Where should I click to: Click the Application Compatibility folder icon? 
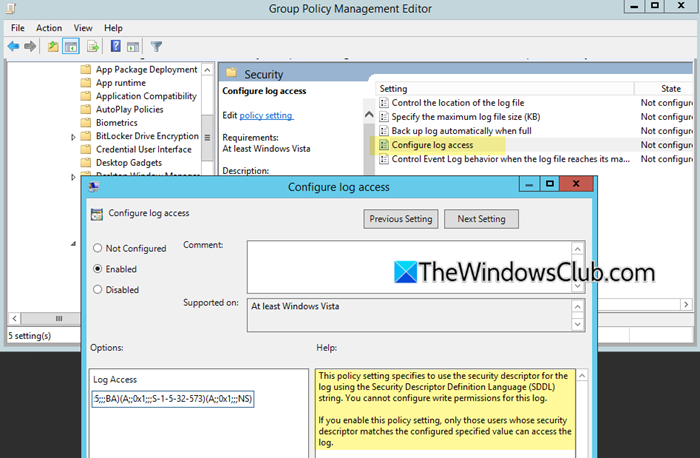click(x=86, y=96)
